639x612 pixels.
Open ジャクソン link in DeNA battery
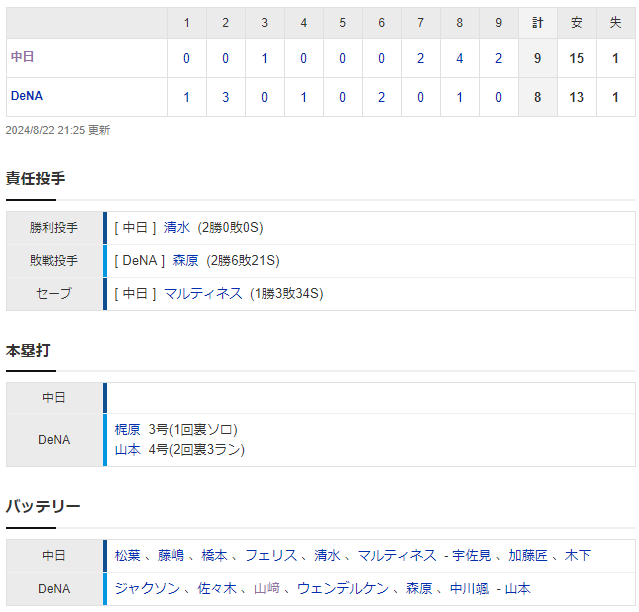(147, 588)
